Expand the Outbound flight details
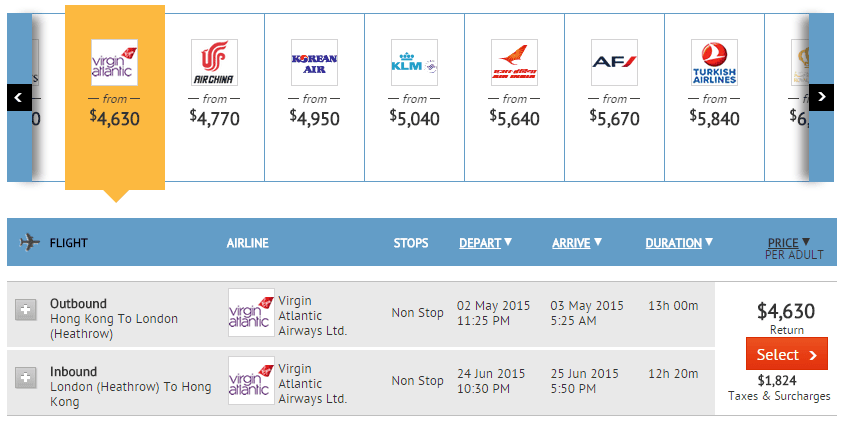The height and width of the screenshot is (421, 845). click(x=26, y=311)
